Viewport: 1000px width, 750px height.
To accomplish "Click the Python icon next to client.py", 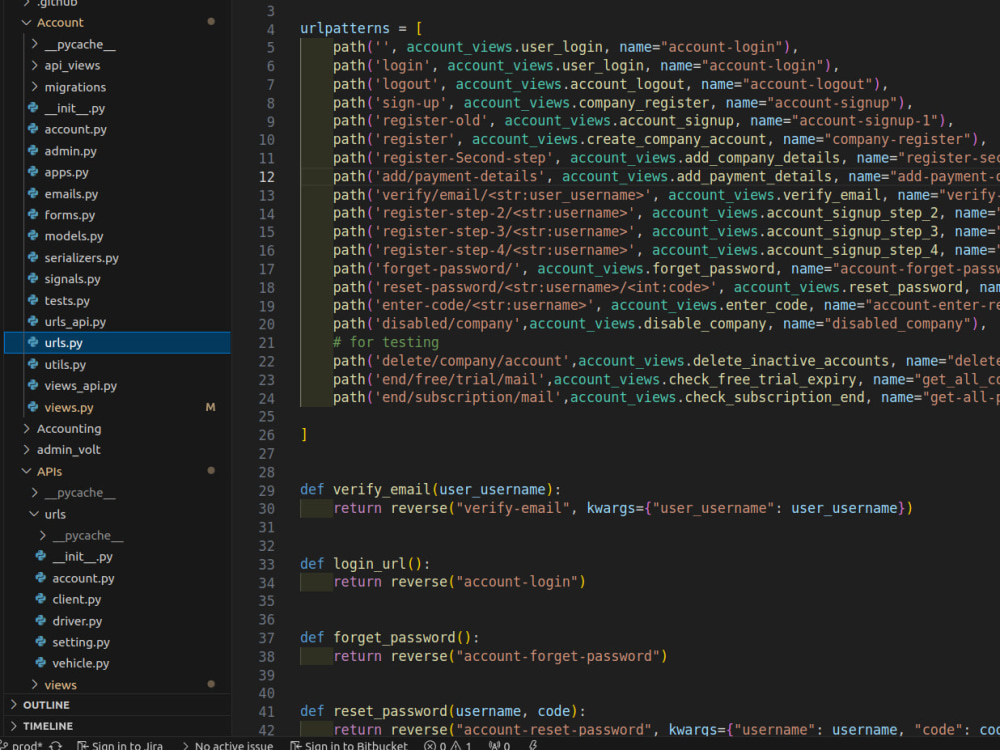I will [x=41, y=599].
